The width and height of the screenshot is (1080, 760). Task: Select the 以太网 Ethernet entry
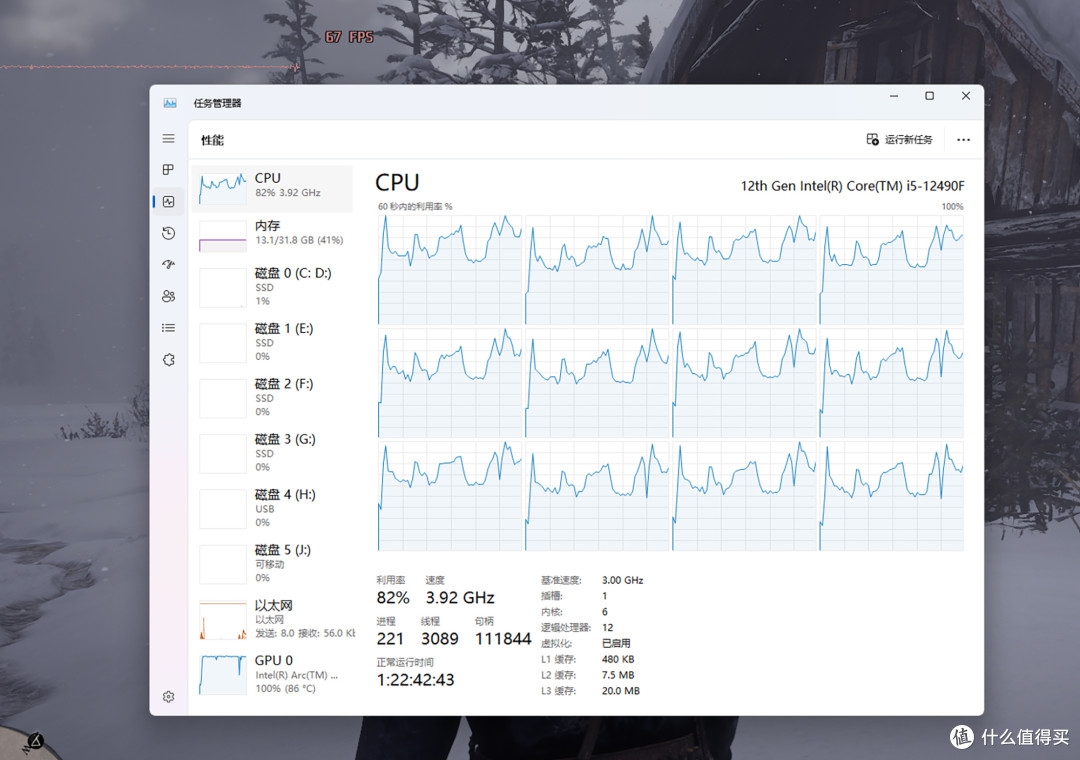[272, 619]
